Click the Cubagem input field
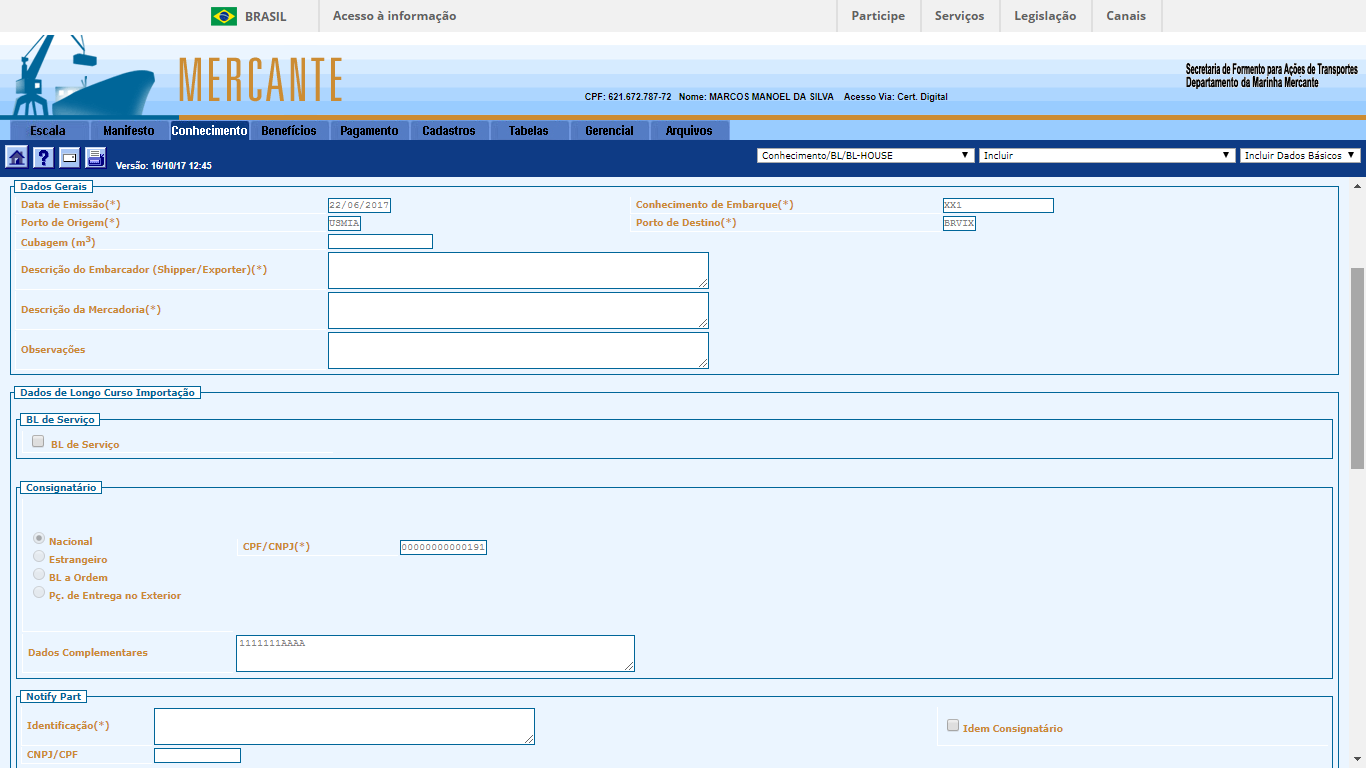The image size is (1366, 768). [380, 241]
